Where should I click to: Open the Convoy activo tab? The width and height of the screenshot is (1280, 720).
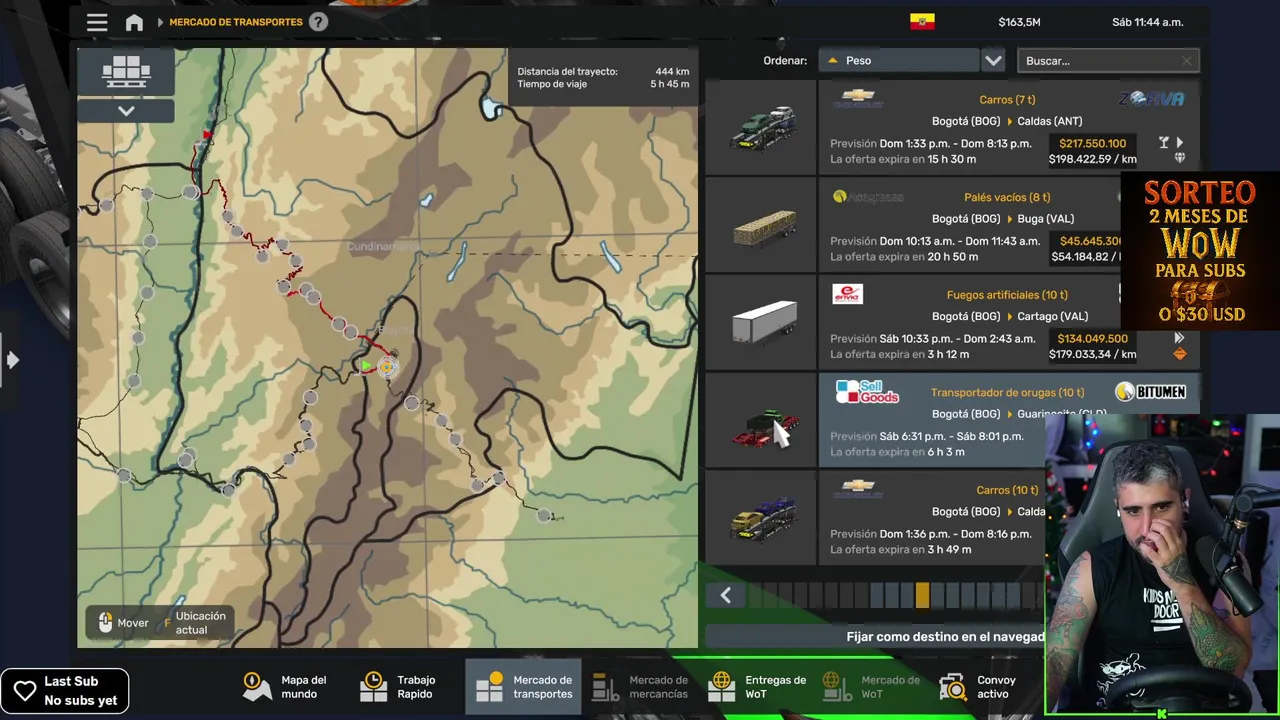coord(979,687)
